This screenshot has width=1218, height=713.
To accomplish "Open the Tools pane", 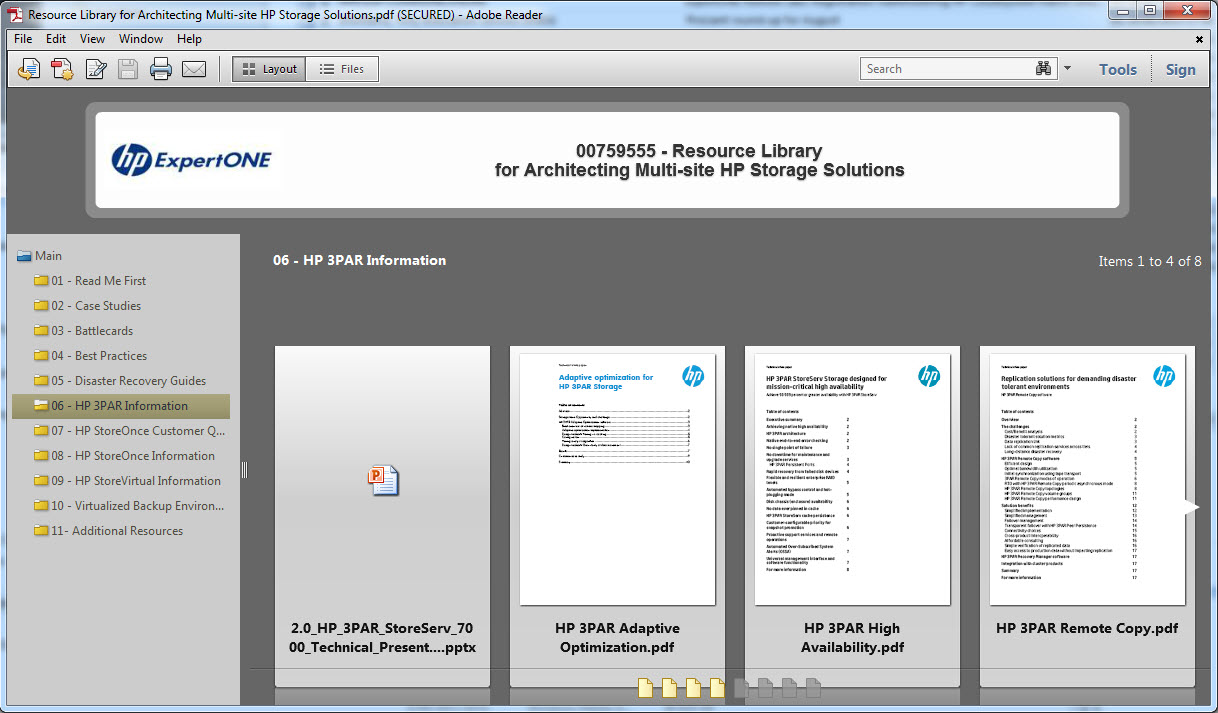I will [x=1118, y=69].
